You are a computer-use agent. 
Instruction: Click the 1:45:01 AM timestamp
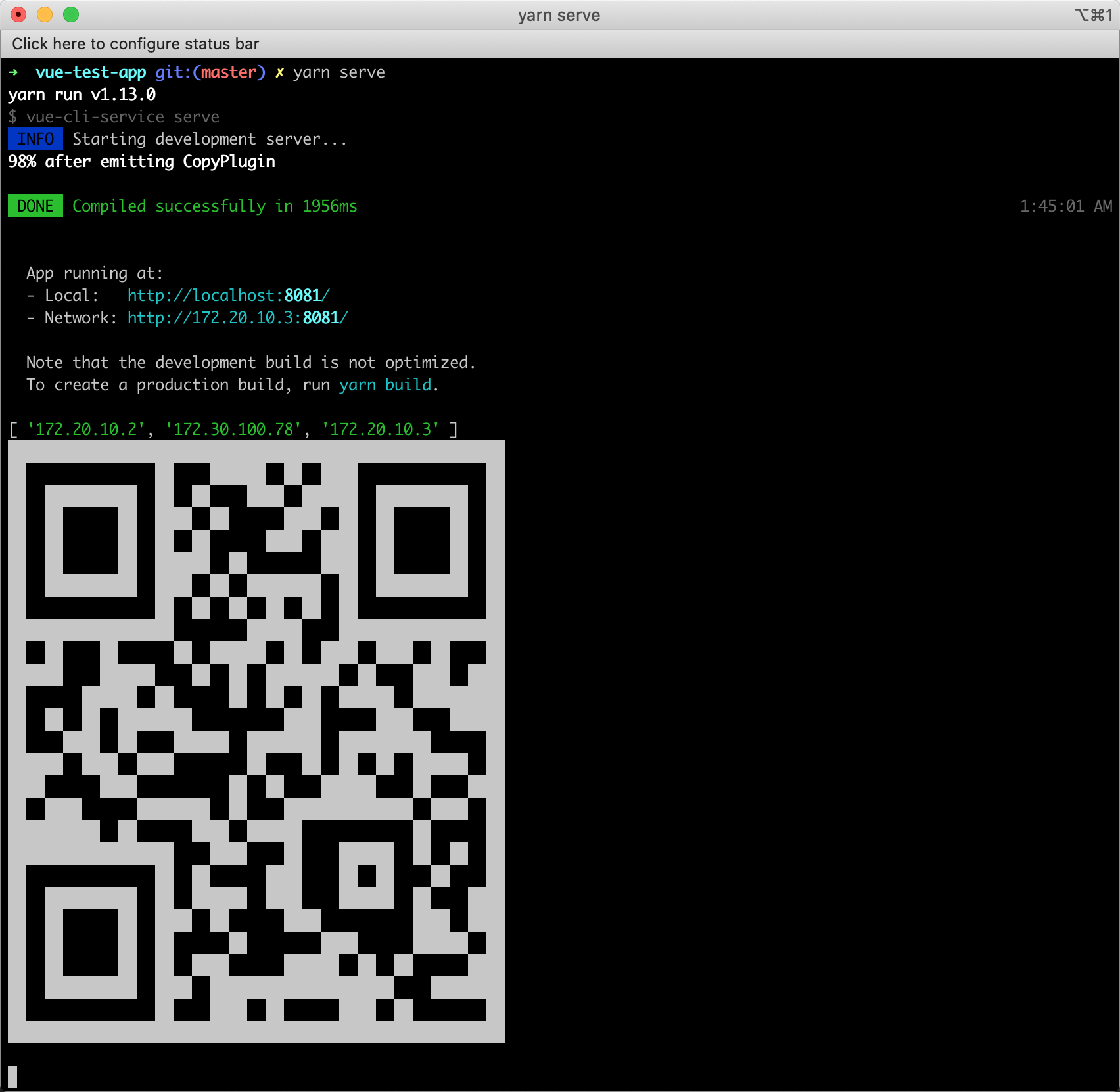click(1066, 206)
